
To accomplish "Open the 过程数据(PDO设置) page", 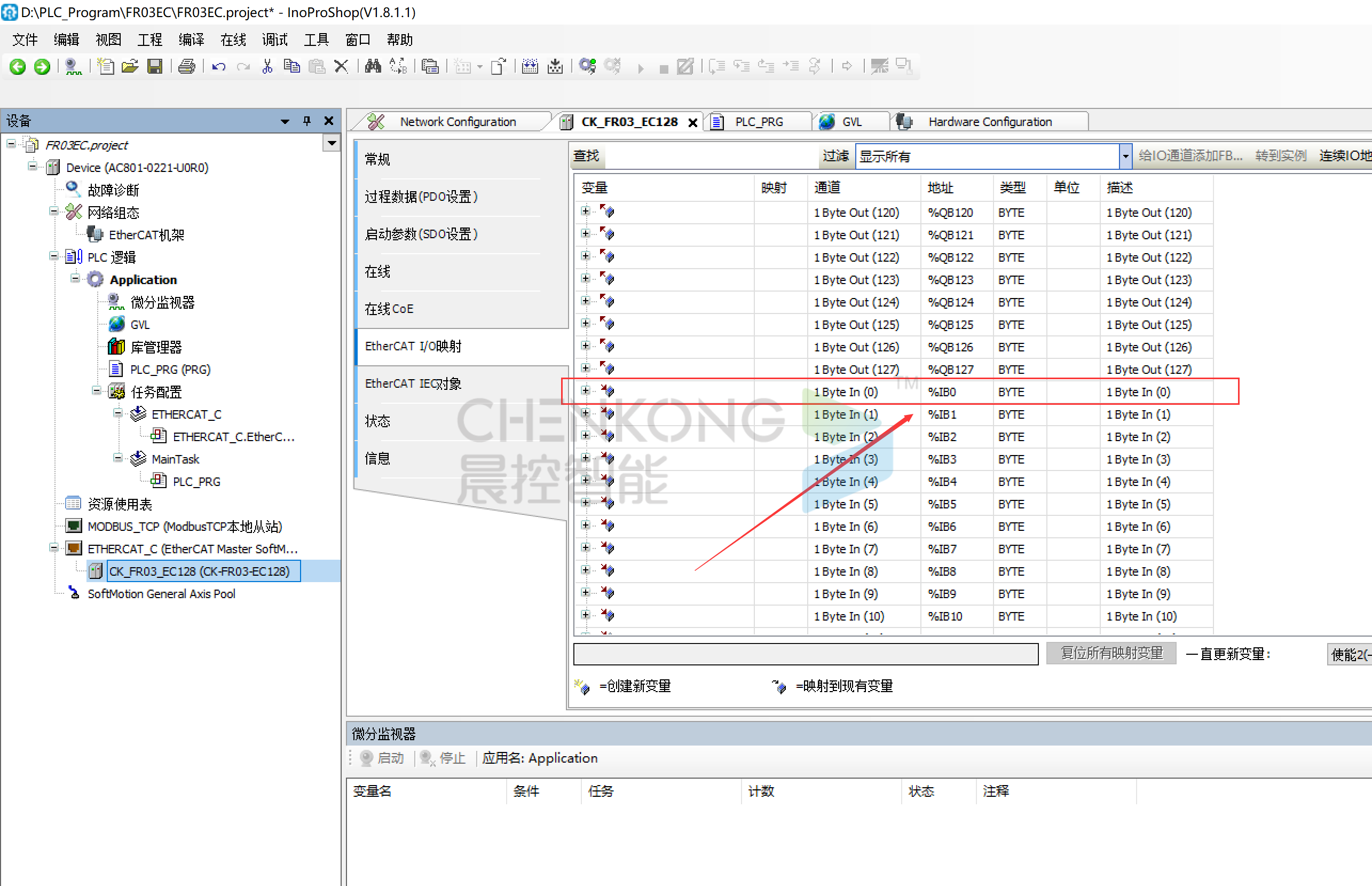I will [x=421, y=197].
